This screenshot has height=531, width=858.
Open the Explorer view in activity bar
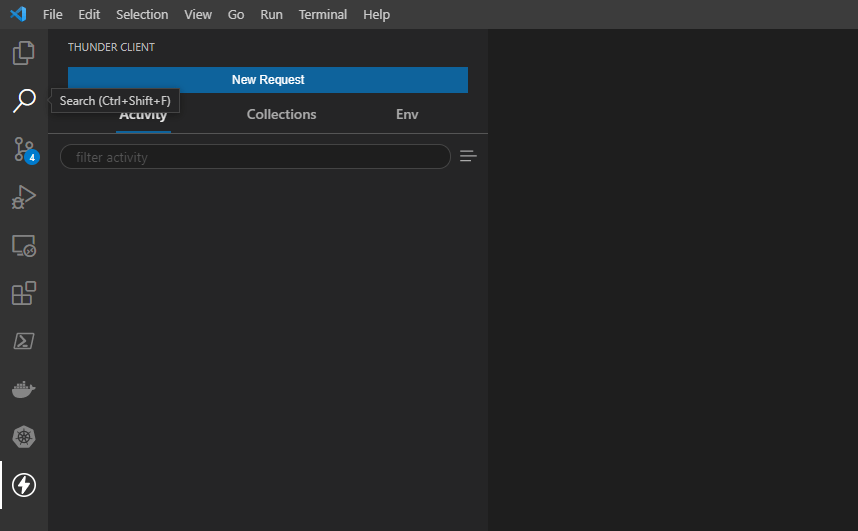24,53
